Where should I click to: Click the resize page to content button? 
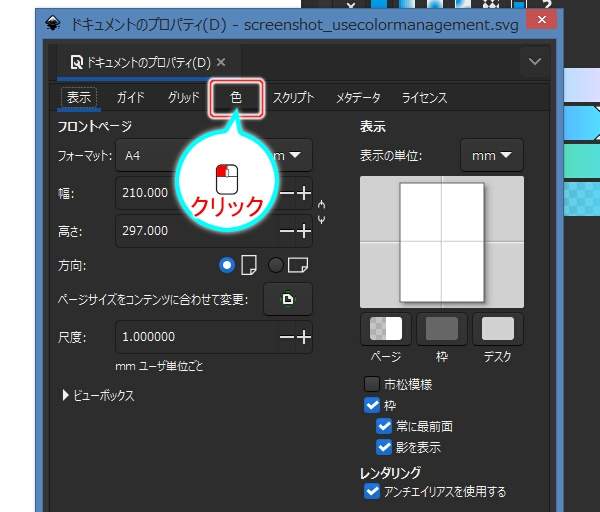pyautogui.click(x=288, y=299)
